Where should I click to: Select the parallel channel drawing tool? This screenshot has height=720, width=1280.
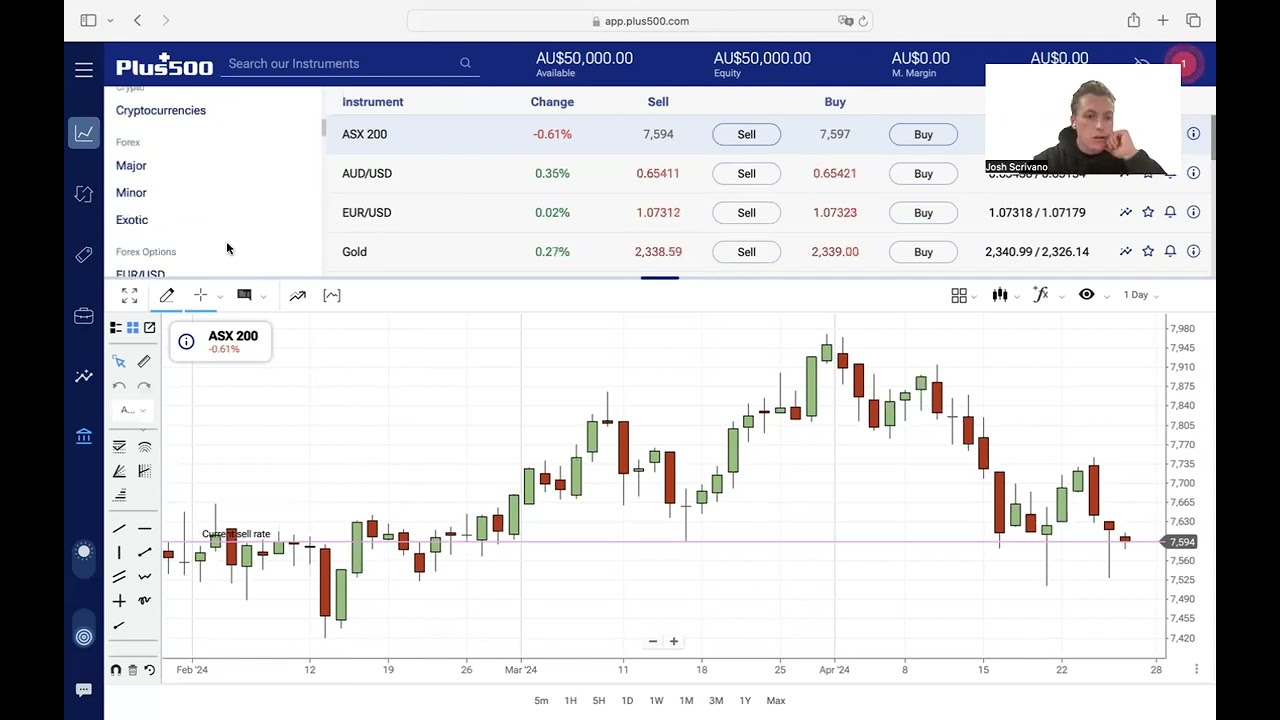[x=119, y=576]
